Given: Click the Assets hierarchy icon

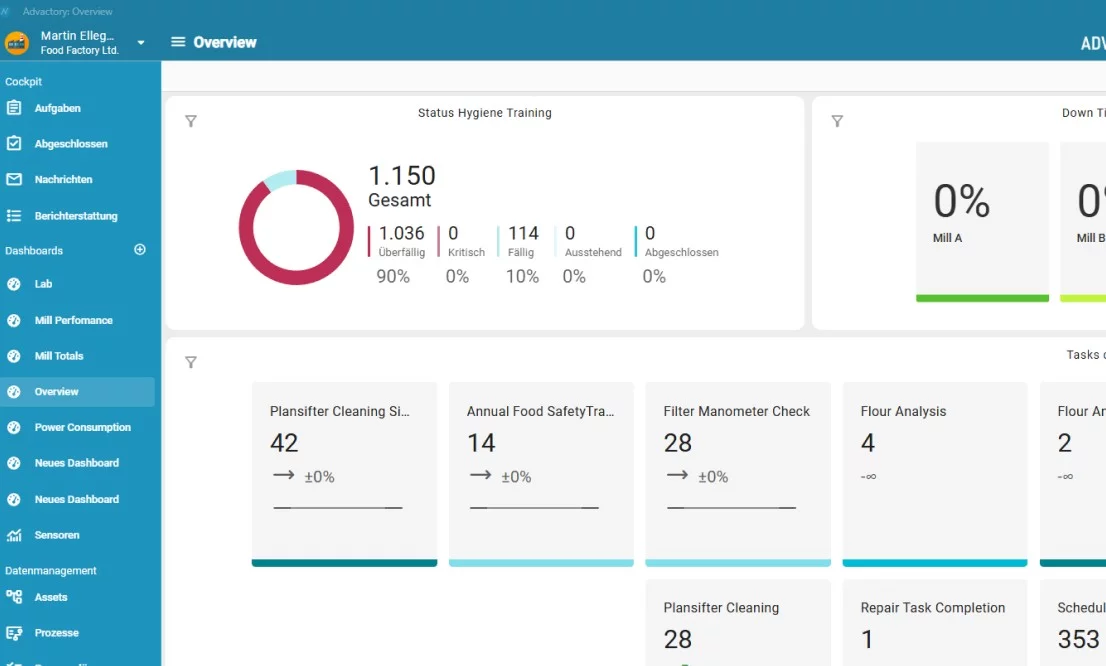Looking at the screenshot, I should click(13, 597).
